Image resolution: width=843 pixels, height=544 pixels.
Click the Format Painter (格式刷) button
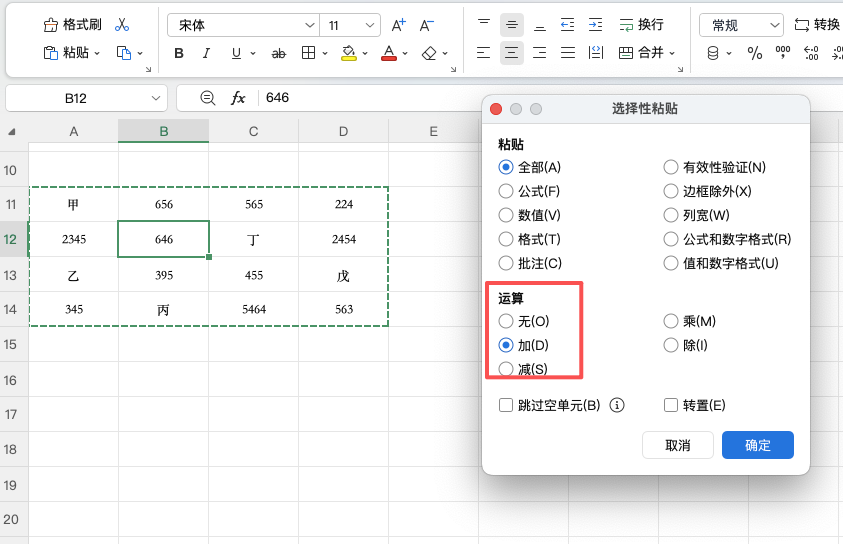coord(73,25)
